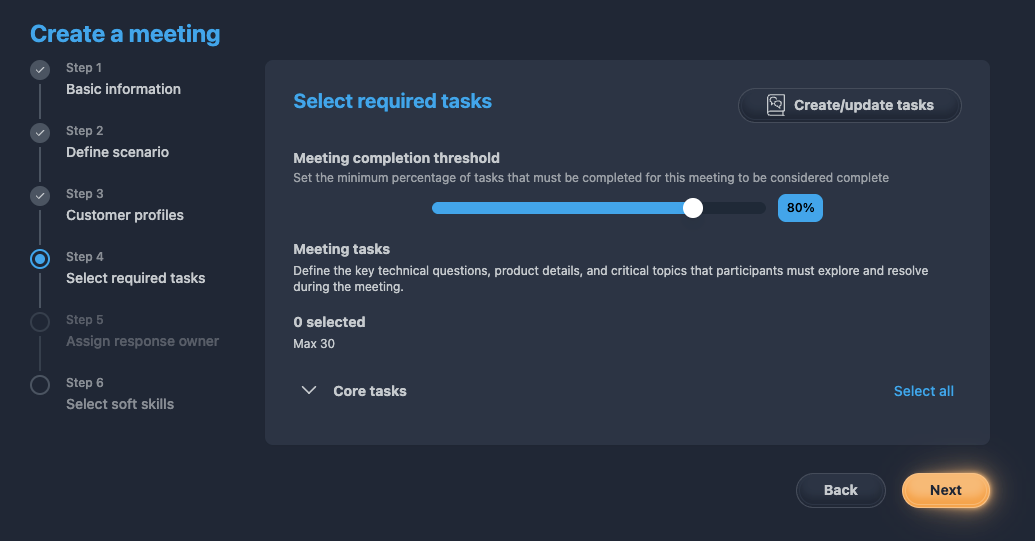Click the Step 1 completed checkmark icon

(40, 70)
